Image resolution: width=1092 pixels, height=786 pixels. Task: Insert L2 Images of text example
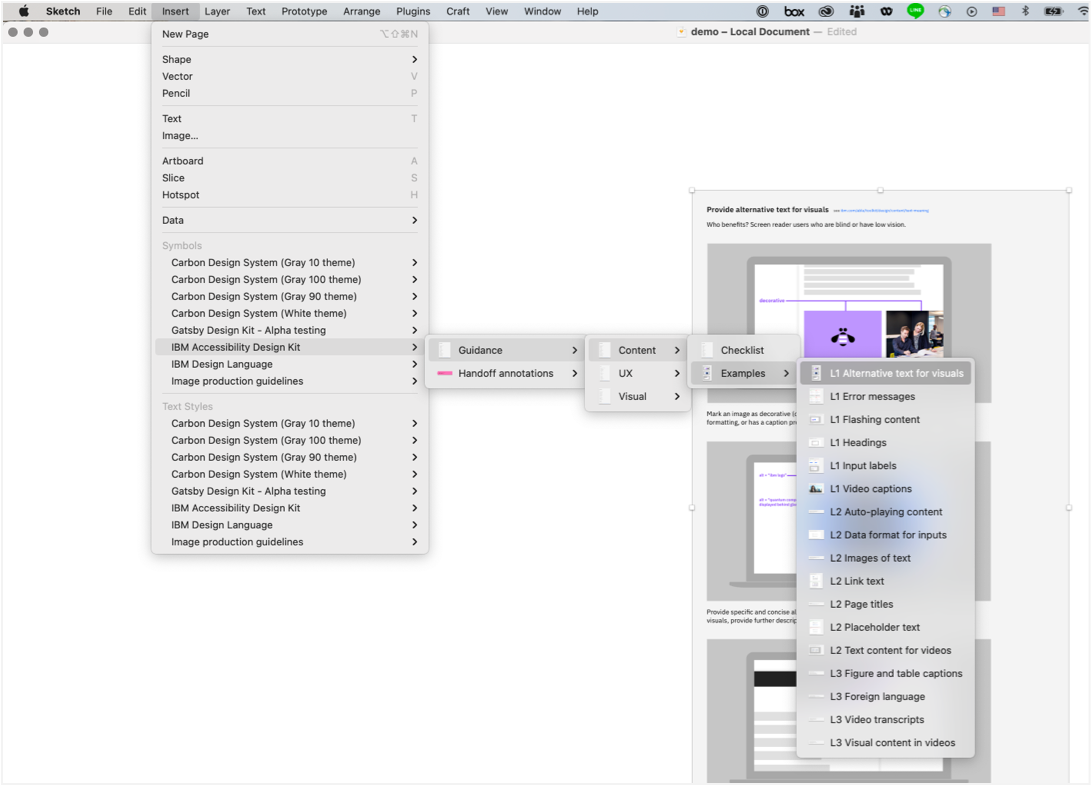click(x=885, y=558)
